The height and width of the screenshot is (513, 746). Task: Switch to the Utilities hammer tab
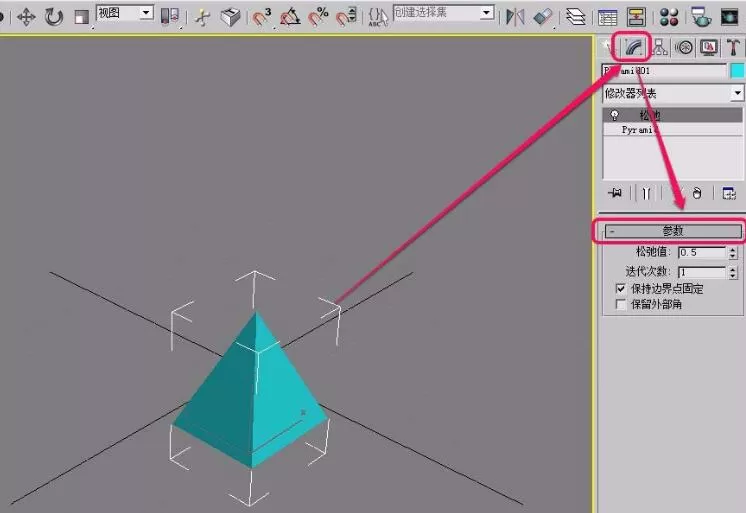pyautogui.click(x=733, y=47)
